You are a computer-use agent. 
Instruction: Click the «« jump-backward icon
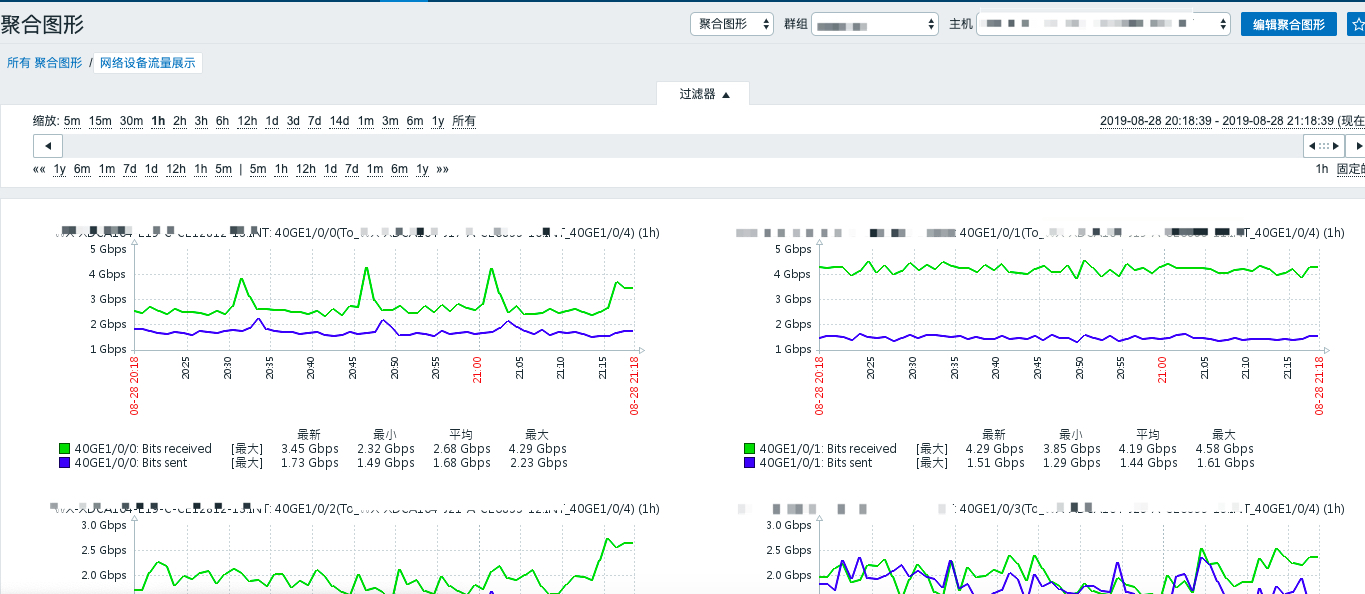point(39,169)
